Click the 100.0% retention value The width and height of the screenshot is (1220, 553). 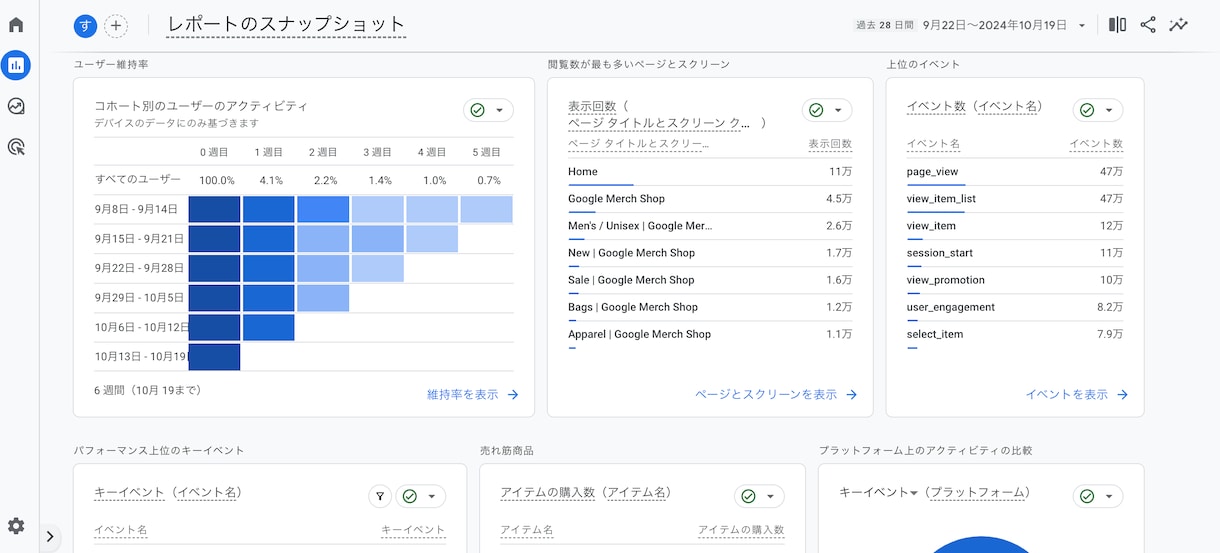(x=216, y=181)
